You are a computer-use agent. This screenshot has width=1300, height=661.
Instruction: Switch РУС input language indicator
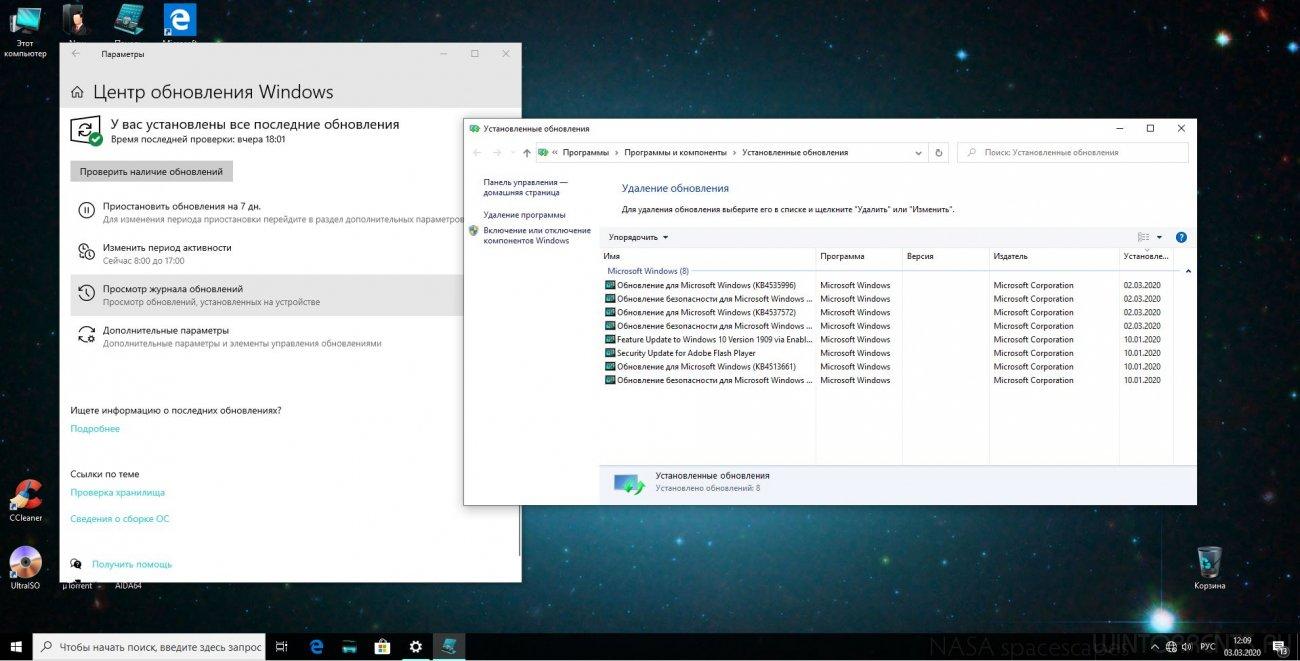click(x=1208, y=647)
